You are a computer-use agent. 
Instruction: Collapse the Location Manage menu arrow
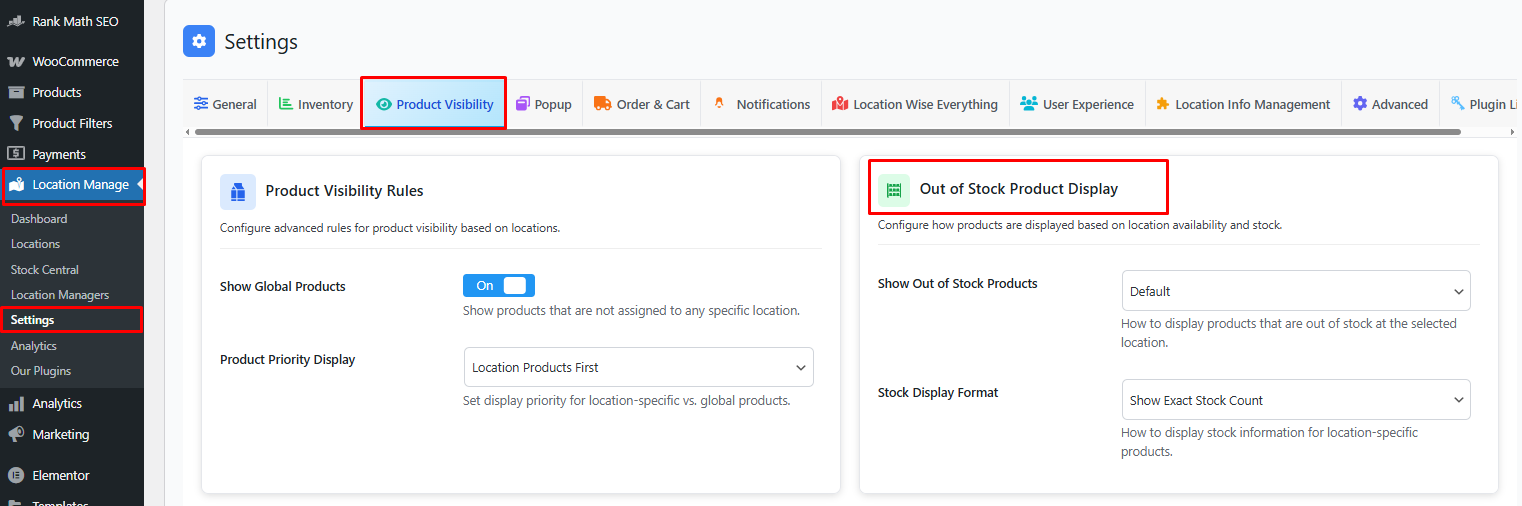click(140, 184)
